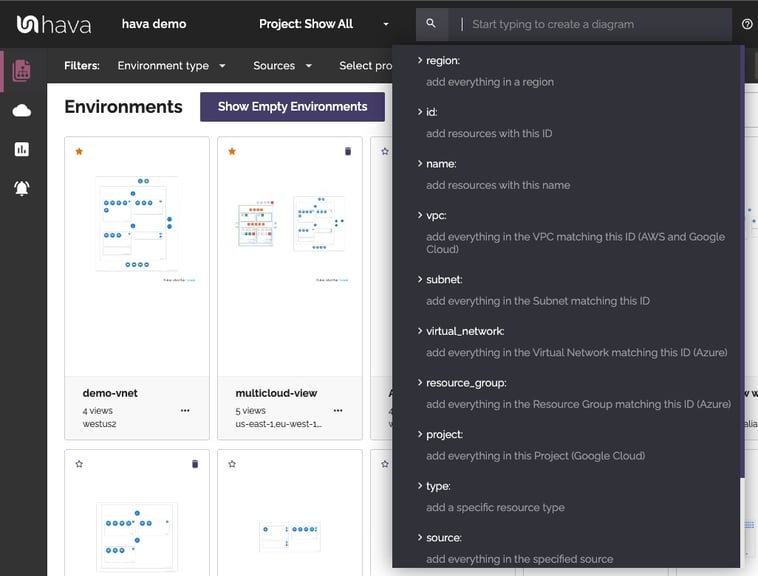
Task: Open the reports chart sidebar icon
Action: pyautogui.click(x=21, y=149)
